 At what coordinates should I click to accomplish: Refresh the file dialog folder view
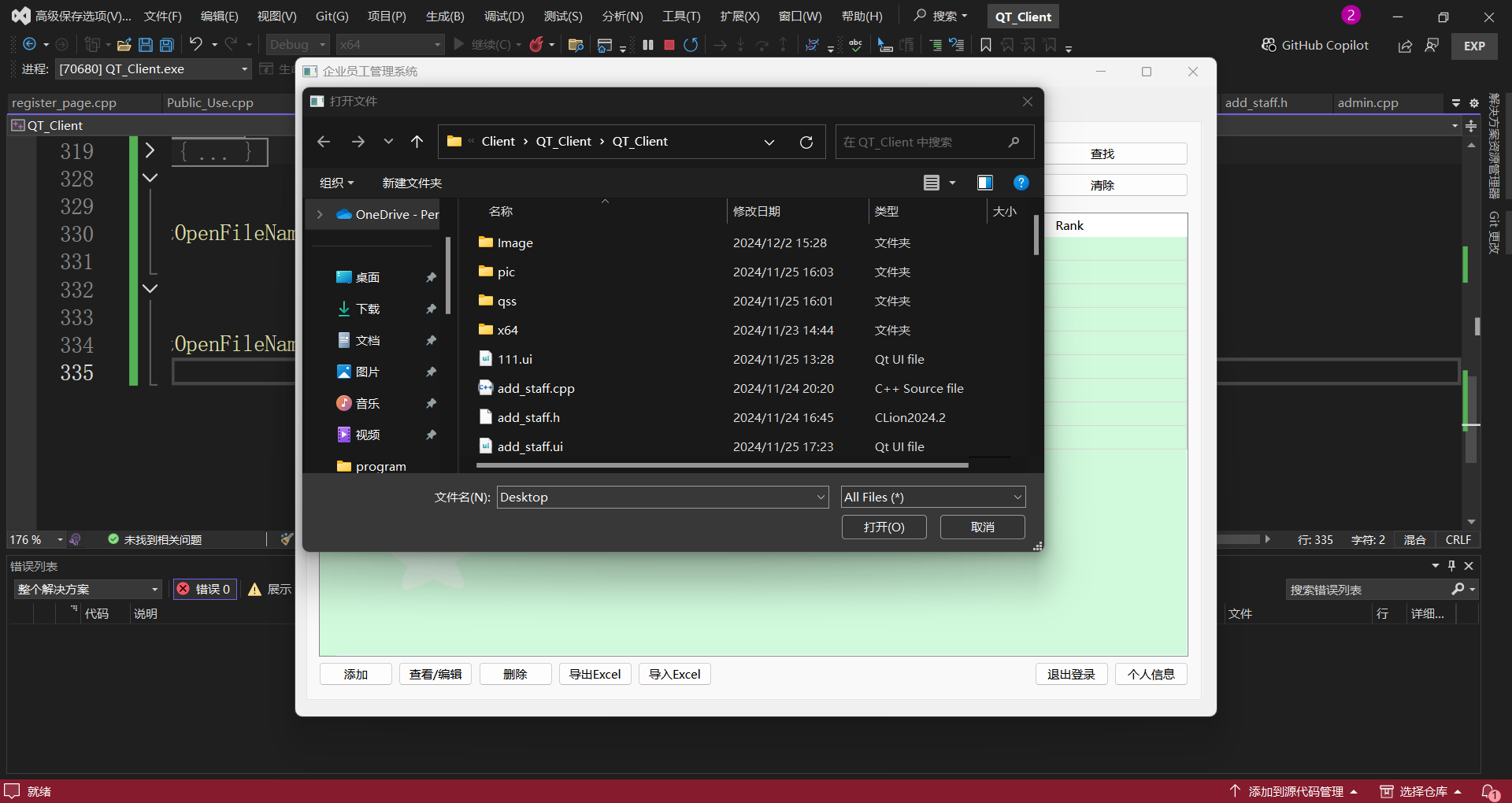pyautogui.click(x=806, y=142)
